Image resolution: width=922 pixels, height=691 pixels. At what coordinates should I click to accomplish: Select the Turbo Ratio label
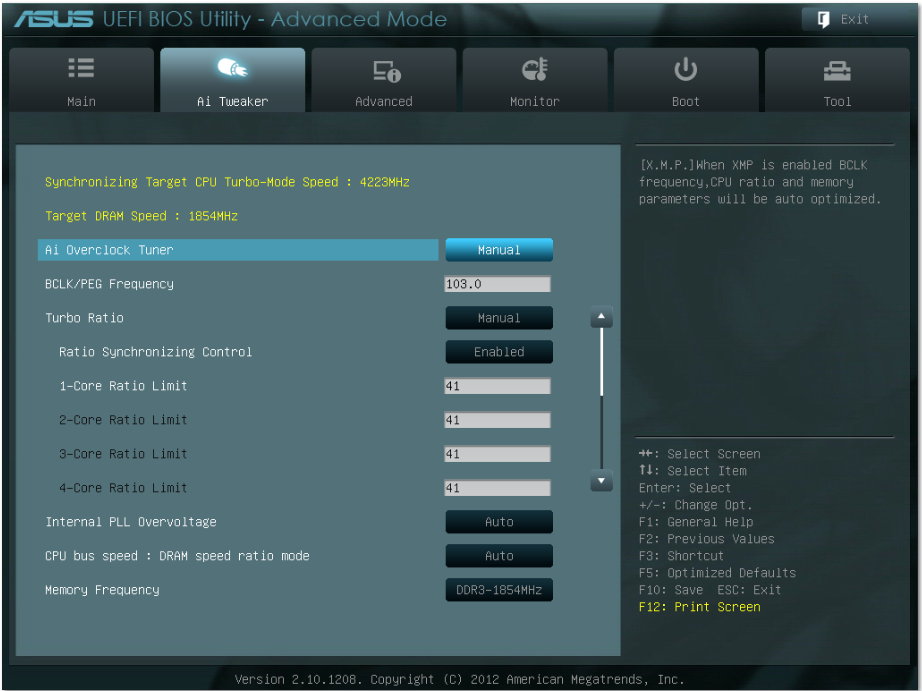[85, 318]
